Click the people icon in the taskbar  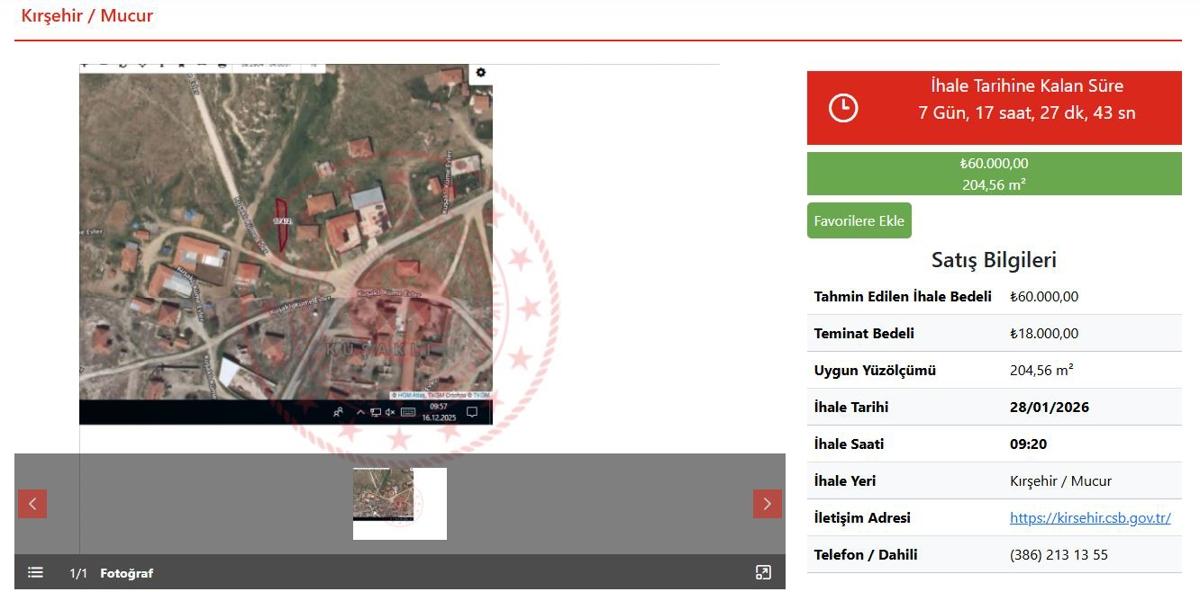[x=339, y=412]
